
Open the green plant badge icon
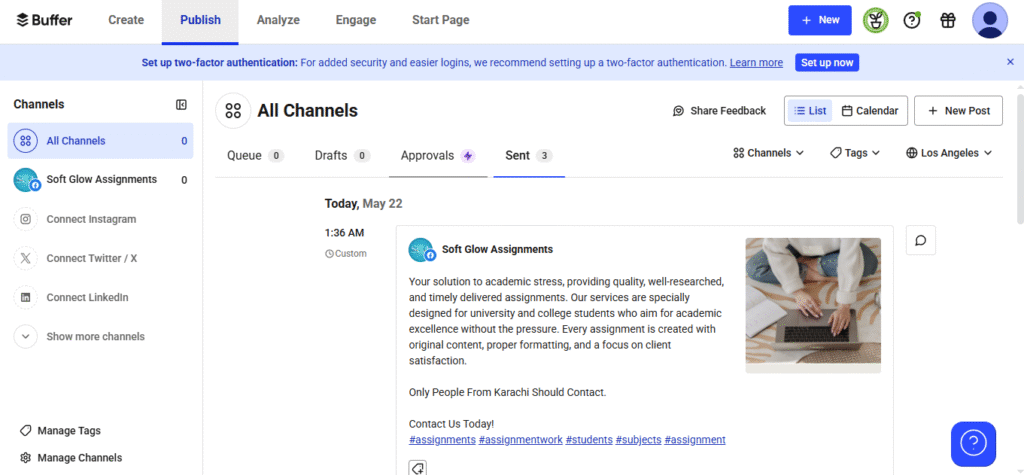pos(875,21)
